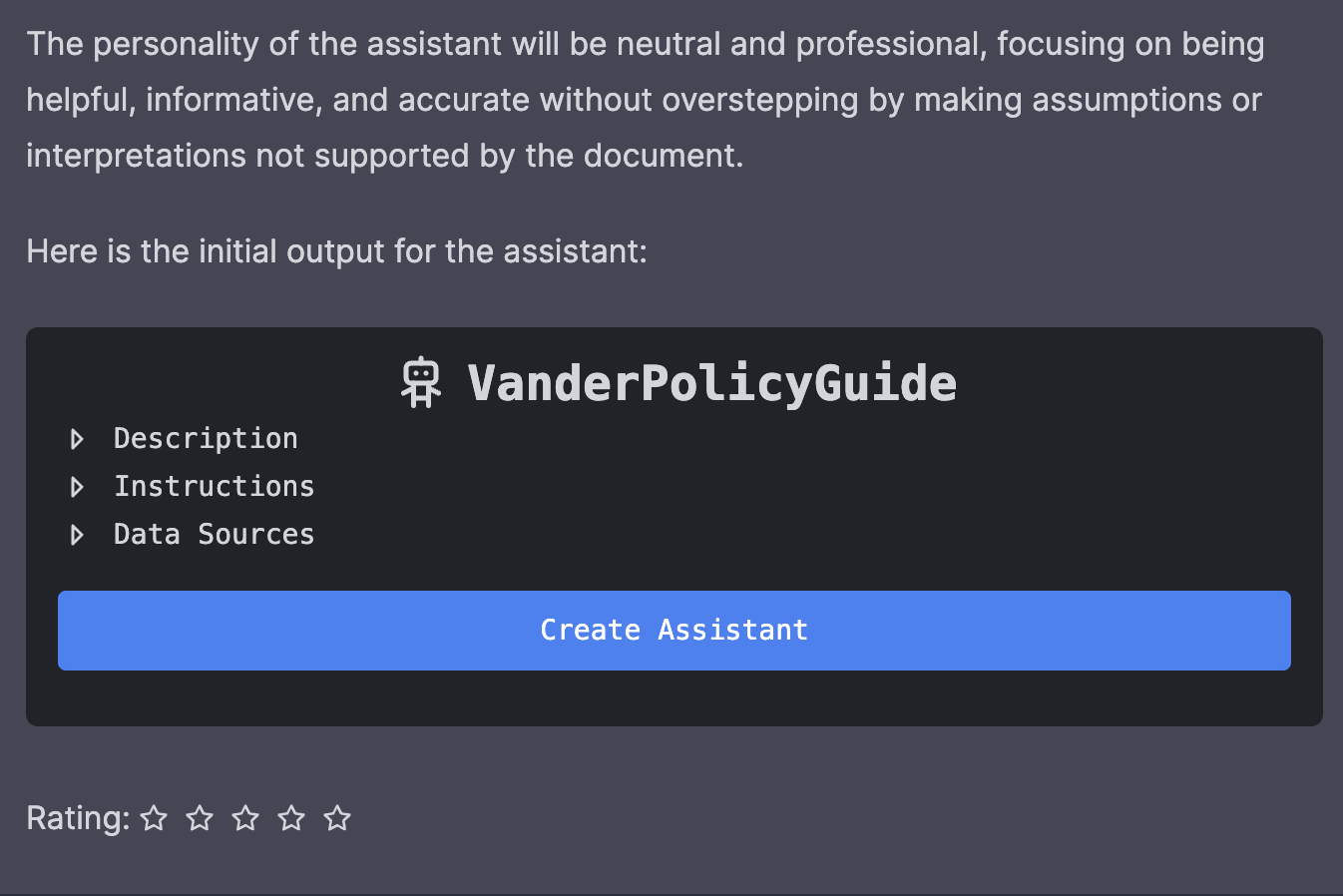Open the Description section label
The image size is (1343, 896).
click(206, 439)
